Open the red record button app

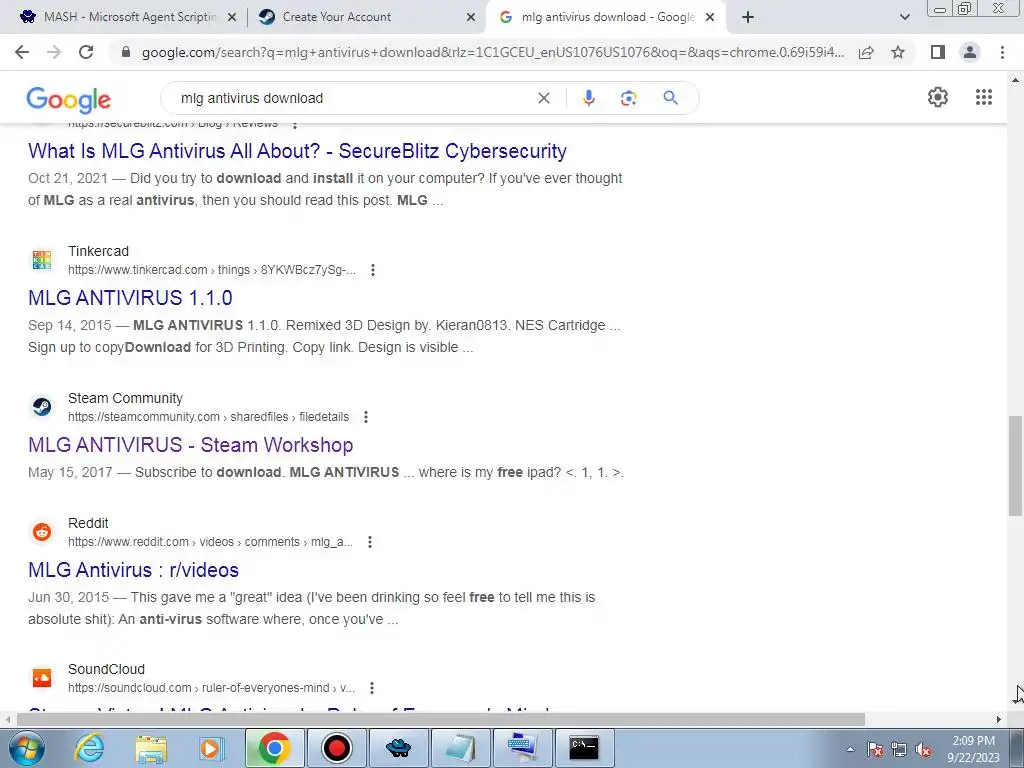click(x=336, y=748)
